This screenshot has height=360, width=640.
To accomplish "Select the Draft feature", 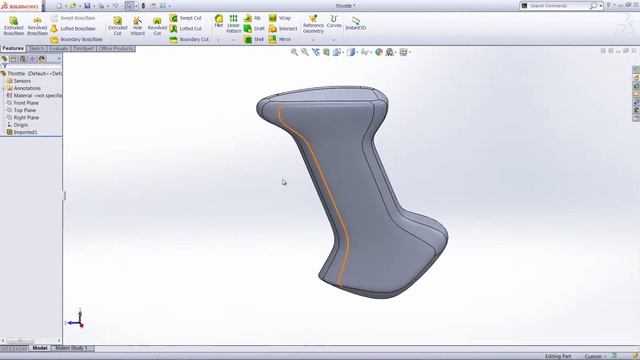I will 254,29.
